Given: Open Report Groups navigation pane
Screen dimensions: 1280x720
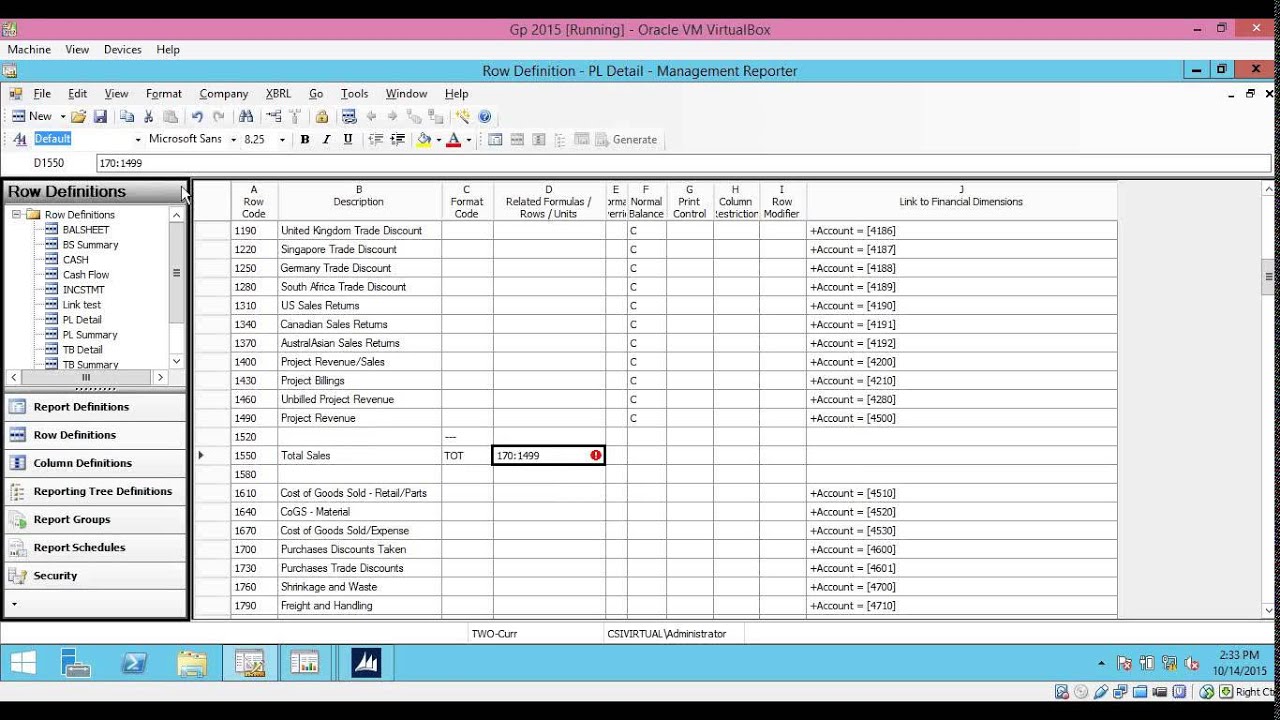Looking at the screenshot, I should 95,519.
